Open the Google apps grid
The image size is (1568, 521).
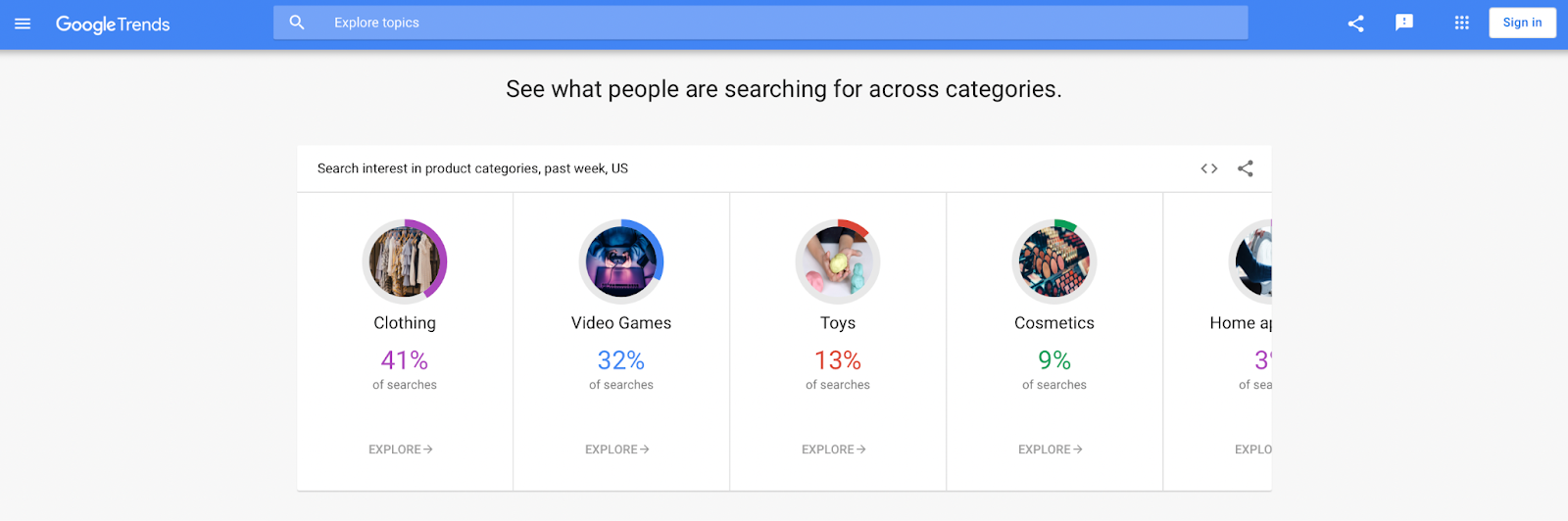click(x=1461, y=23)
